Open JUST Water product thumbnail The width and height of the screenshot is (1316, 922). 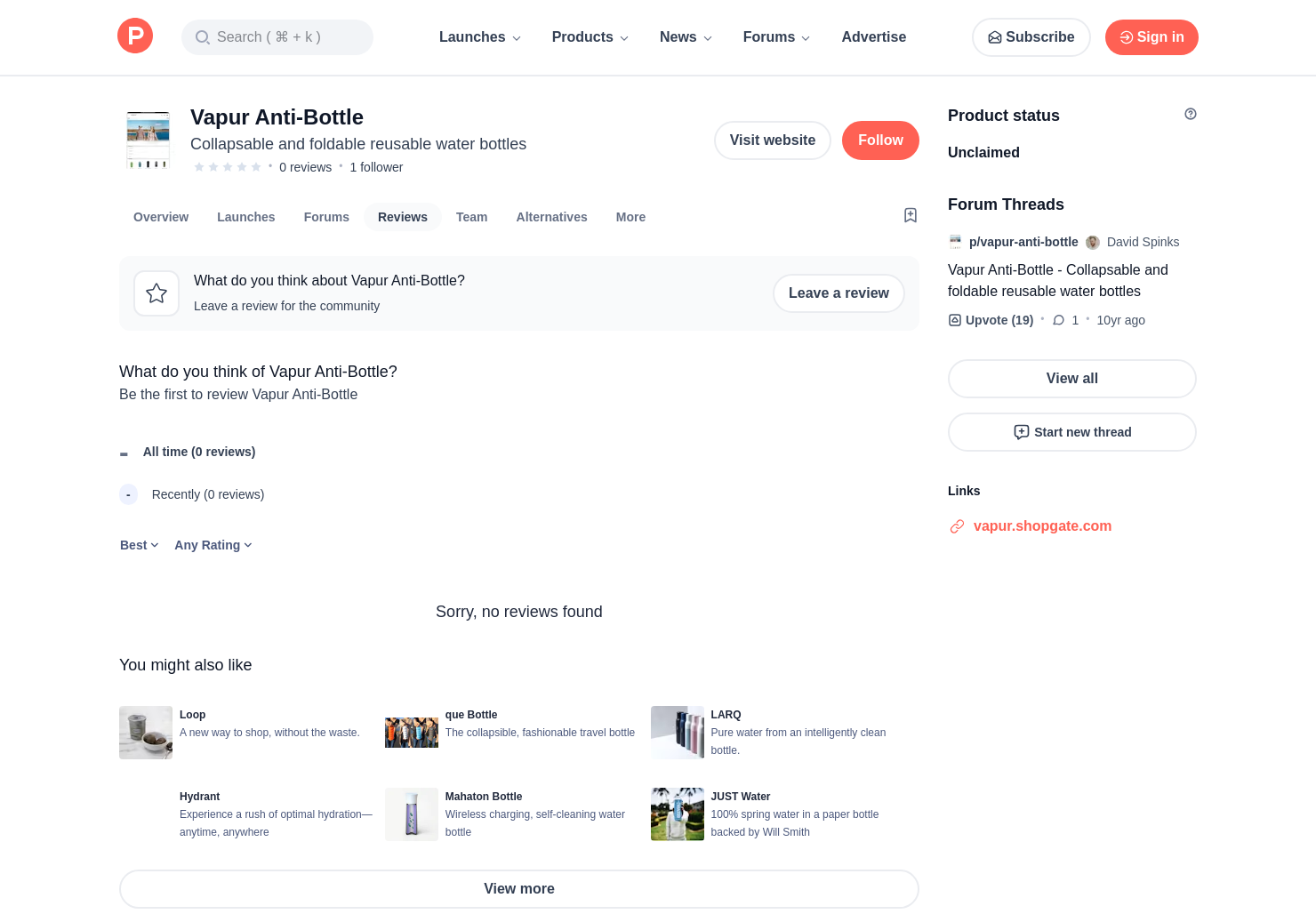(x=678, y=814)
